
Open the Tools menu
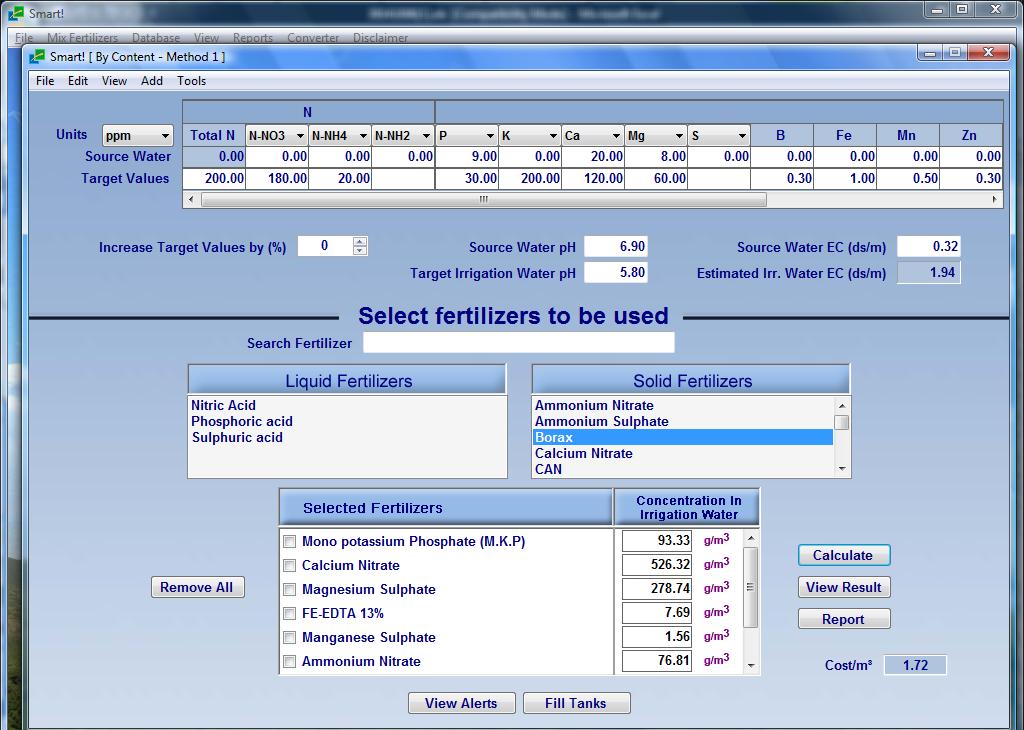pyautogui.click(x=191, y=81)
